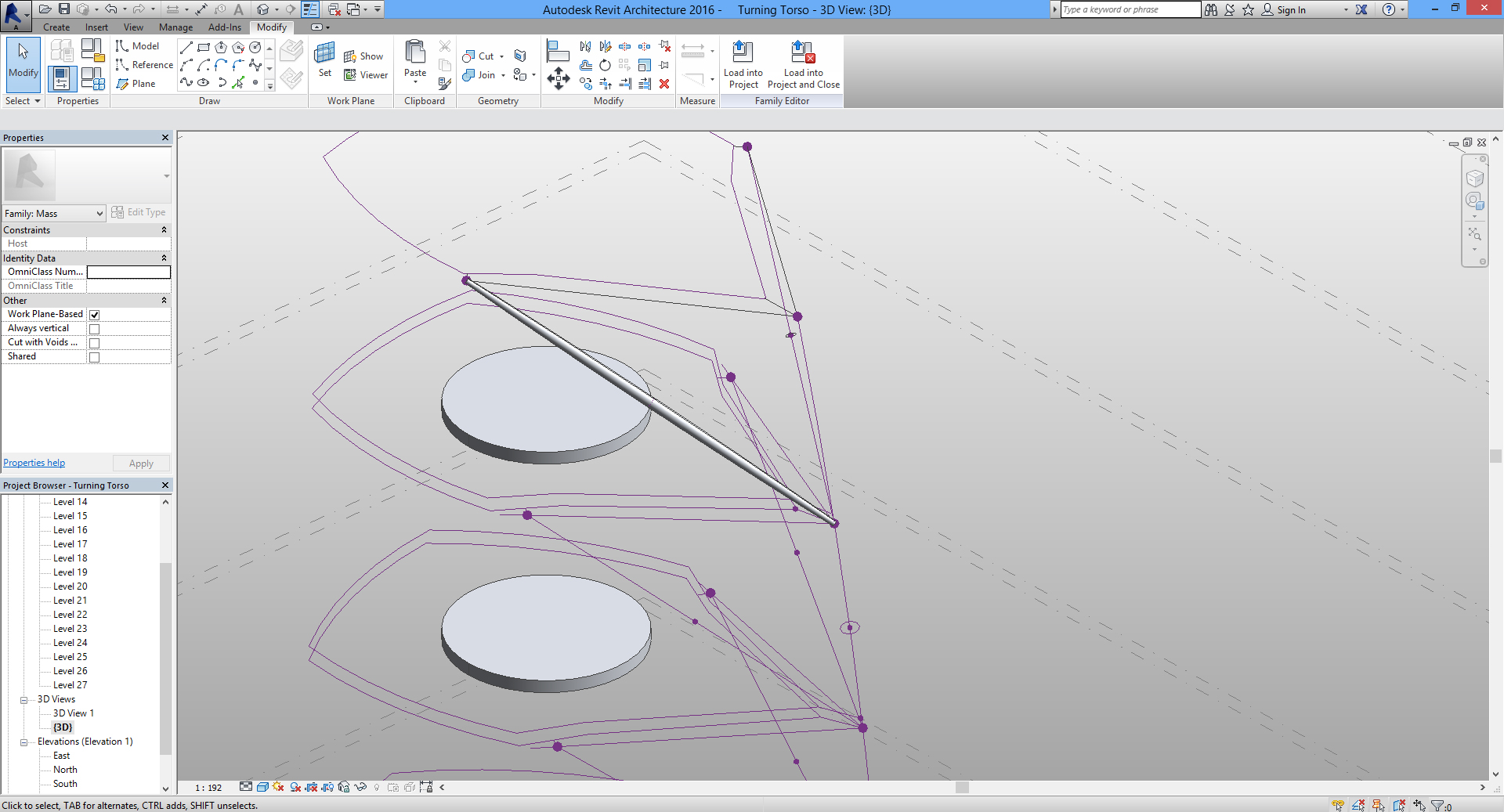Select the Move tool in Modify panel
The width and height of the screenshot is (1504, 812).
point(558,78)
